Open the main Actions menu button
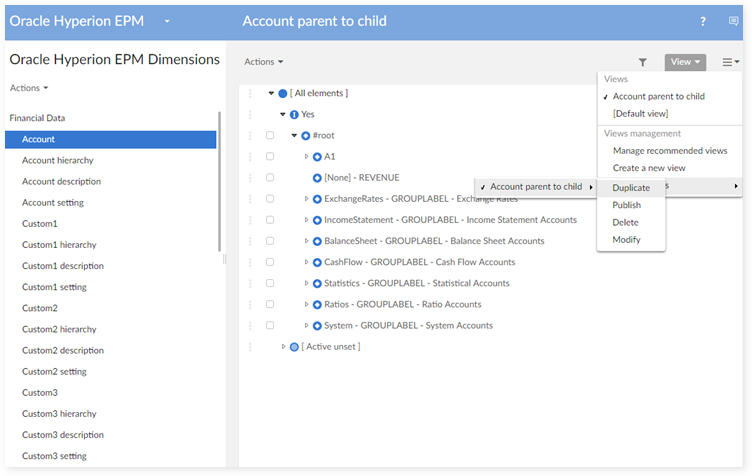Screen dimensions: 752x476 pos(264,62)
